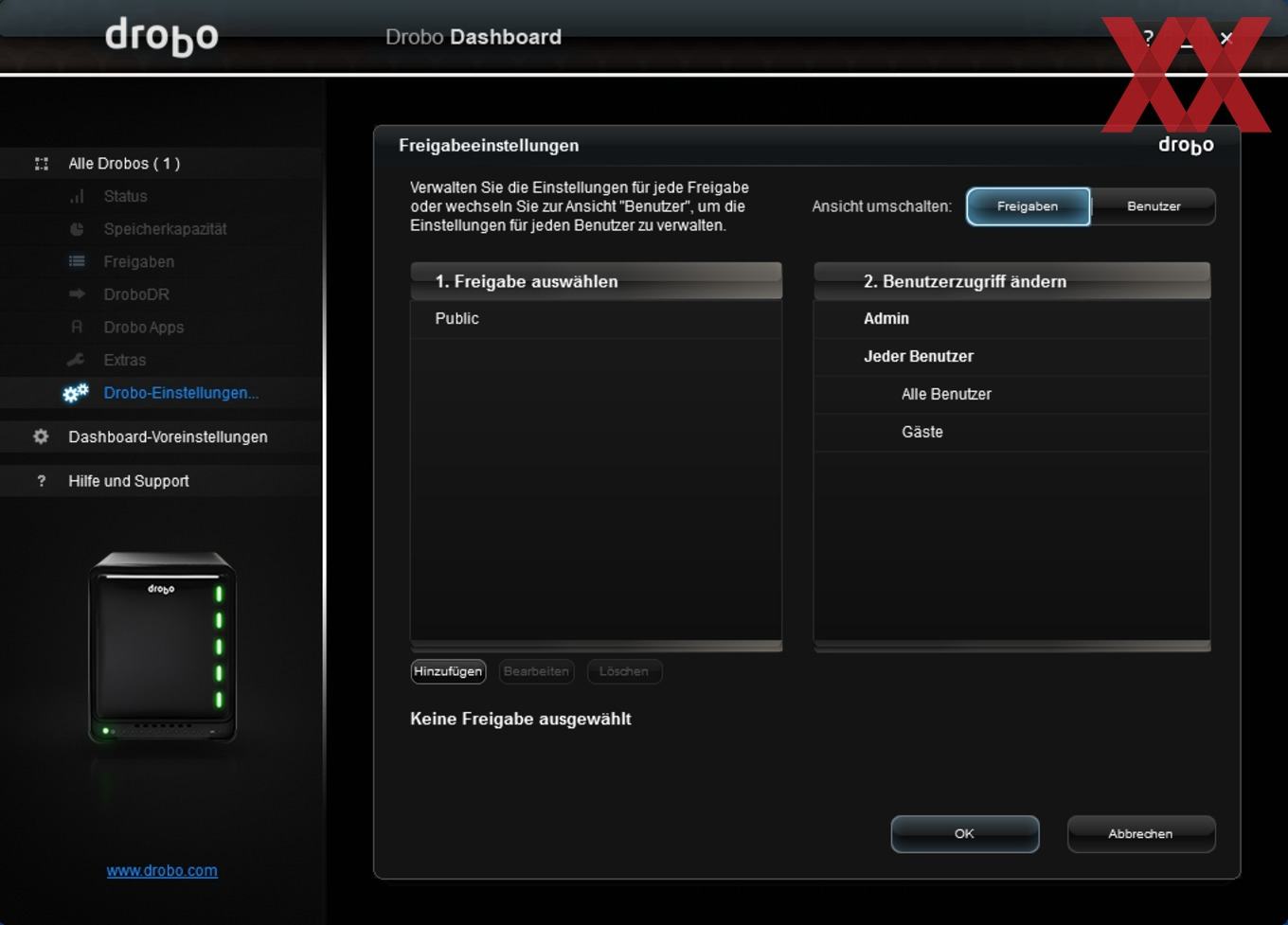Click the Hilfe und Support question icon

[x=41, y=481]
